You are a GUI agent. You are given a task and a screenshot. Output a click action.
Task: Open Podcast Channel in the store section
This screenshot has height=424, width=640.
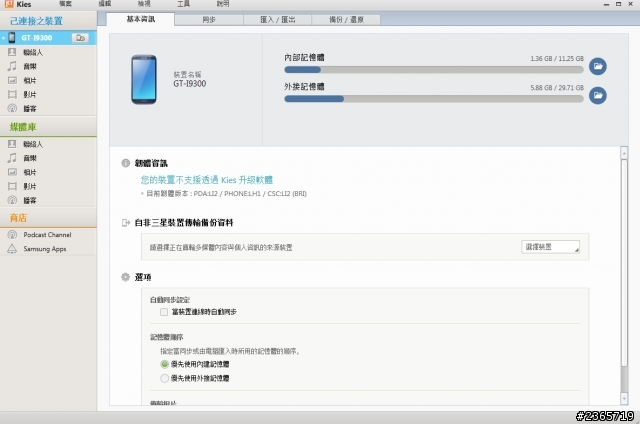click(47, 235)
